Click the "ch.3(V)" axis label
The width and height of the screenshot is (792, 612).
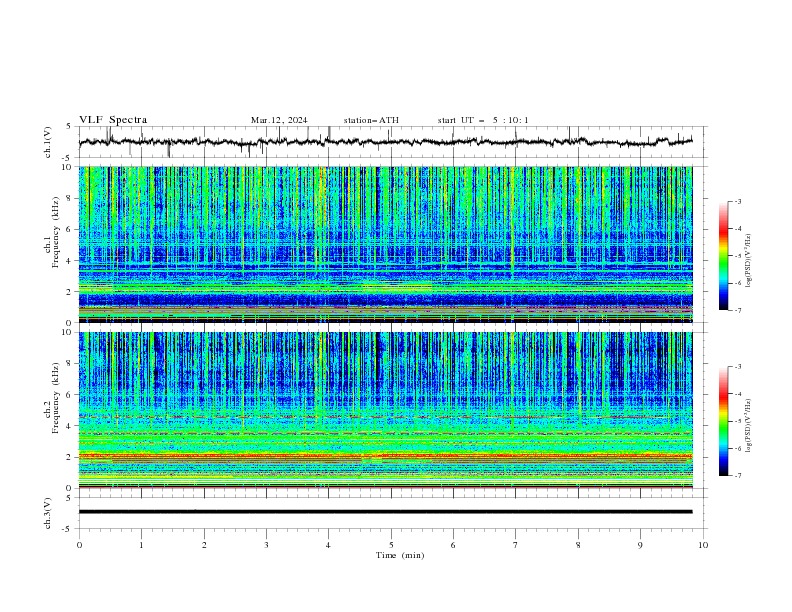pos(48,513)
